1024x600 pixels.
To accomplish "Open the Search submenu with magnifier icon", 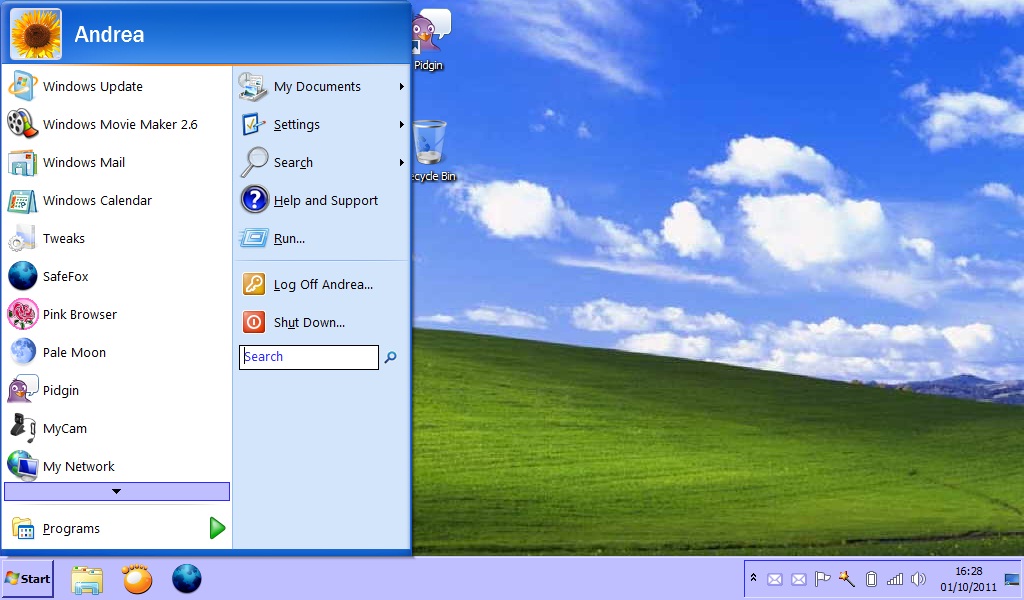I will click(322, 162).
